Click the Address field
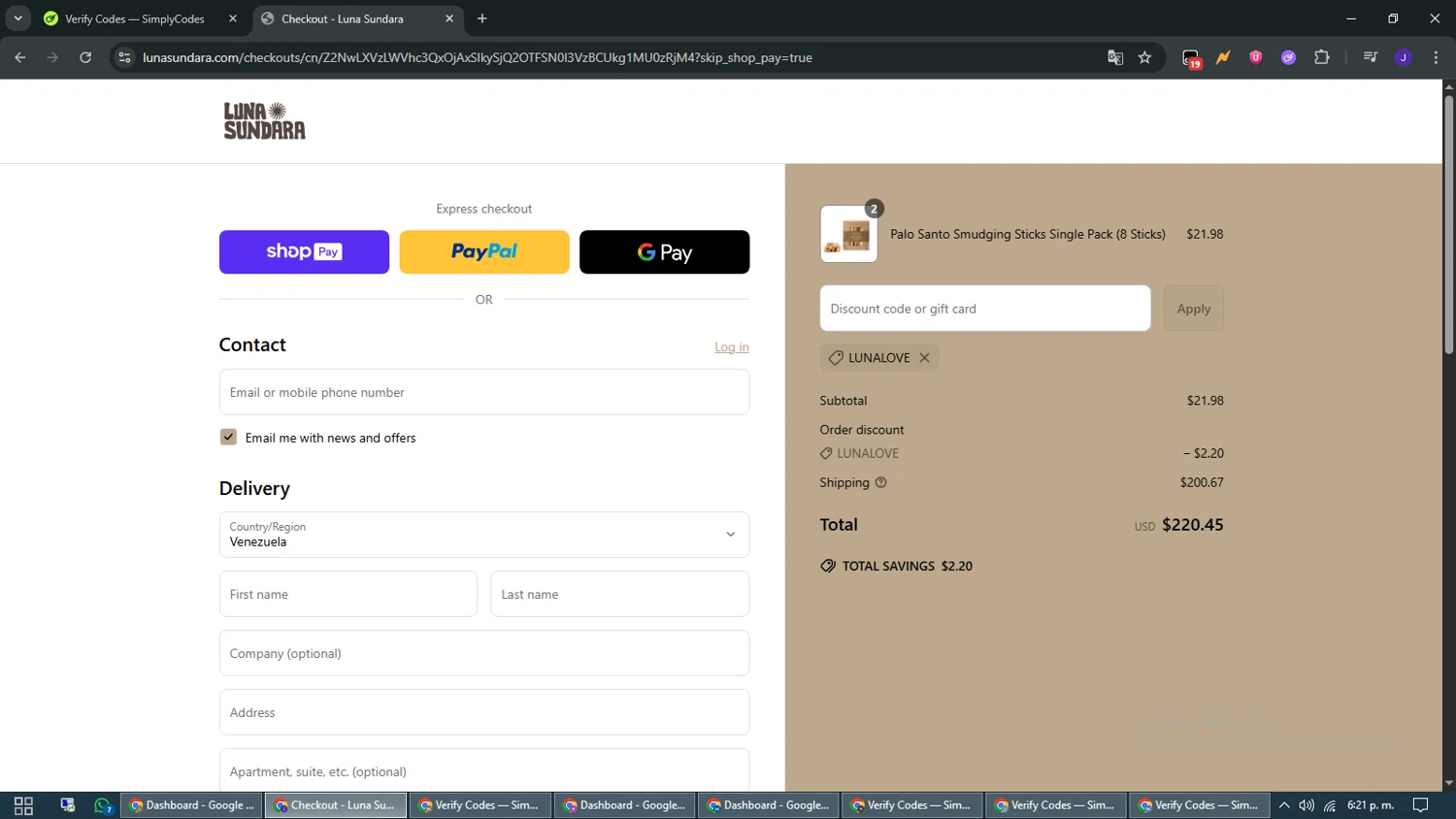 484,712
